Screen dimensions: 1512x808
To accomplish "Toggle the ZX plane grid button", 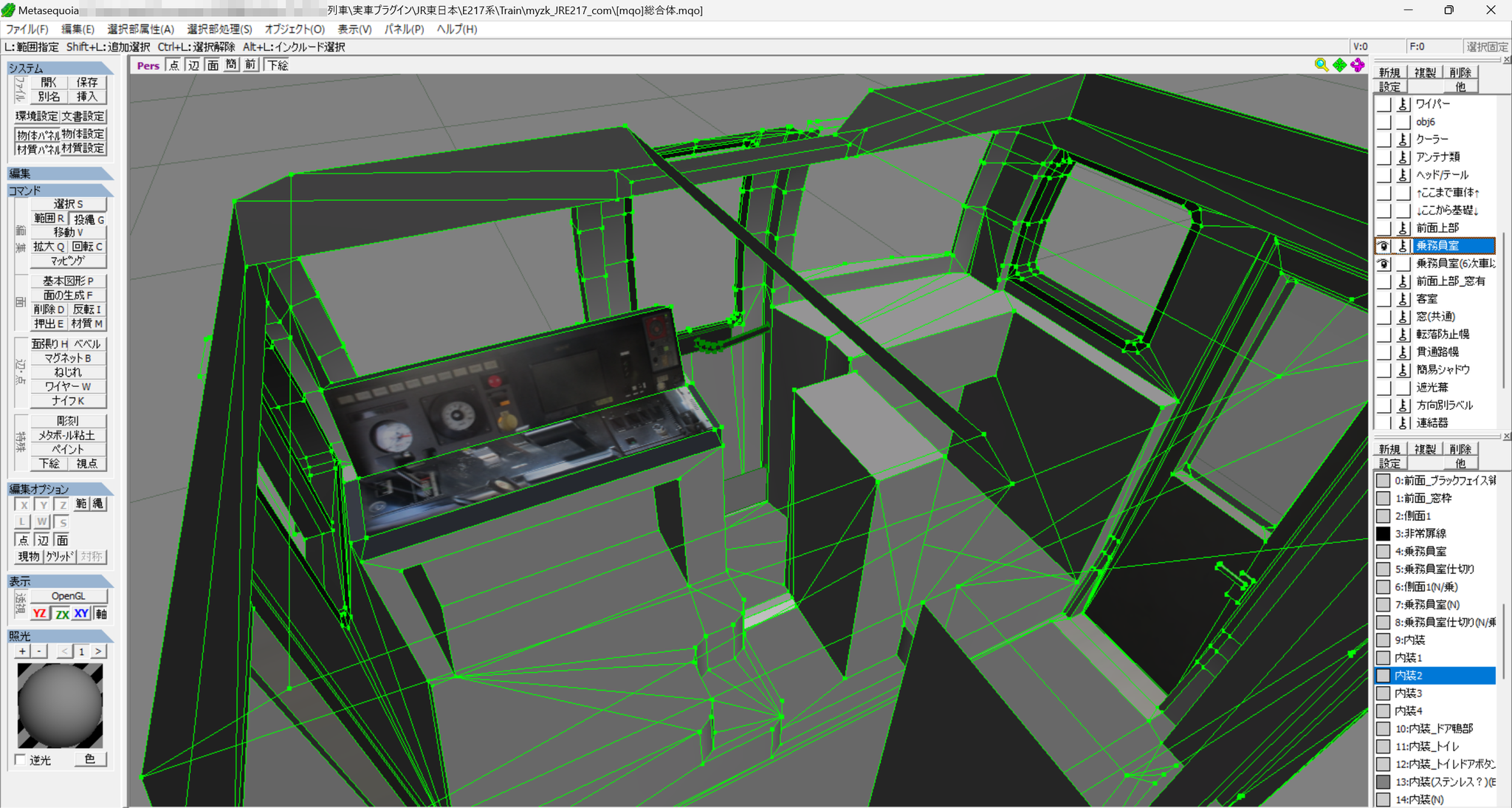I will click(62, 614).
